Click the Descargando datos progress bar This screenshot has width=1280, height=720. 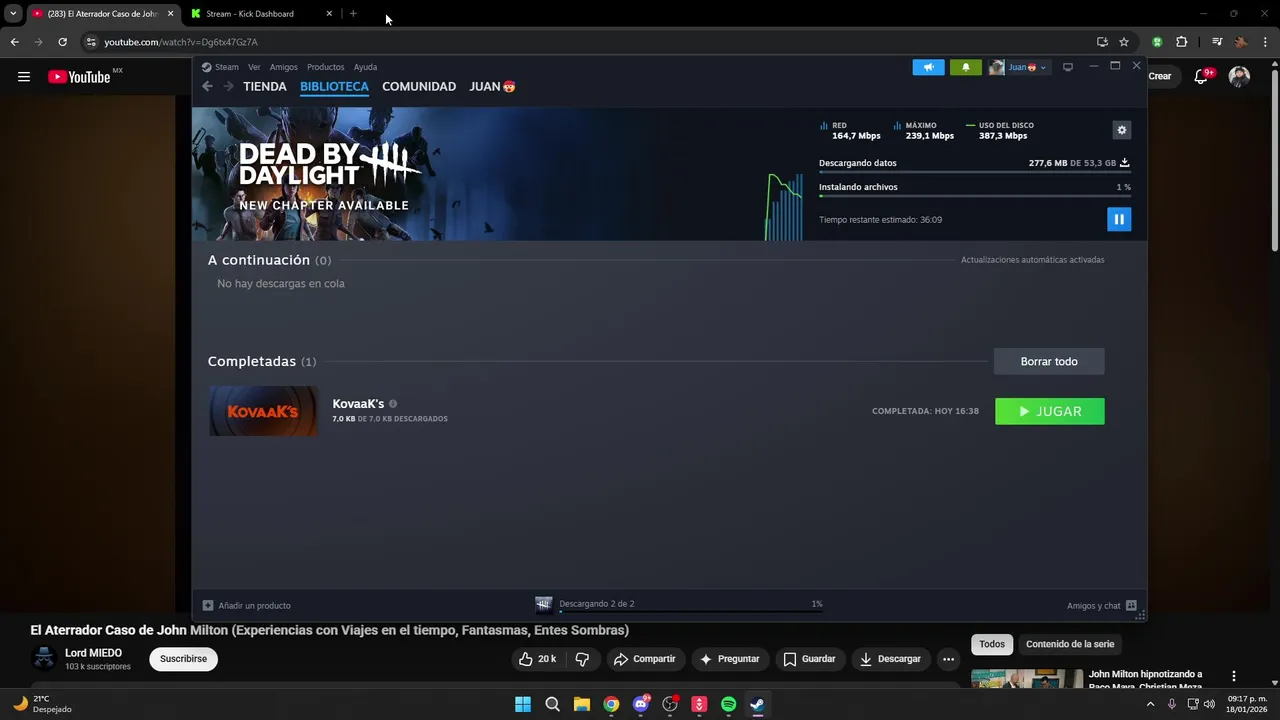click(x=975, y=172)
